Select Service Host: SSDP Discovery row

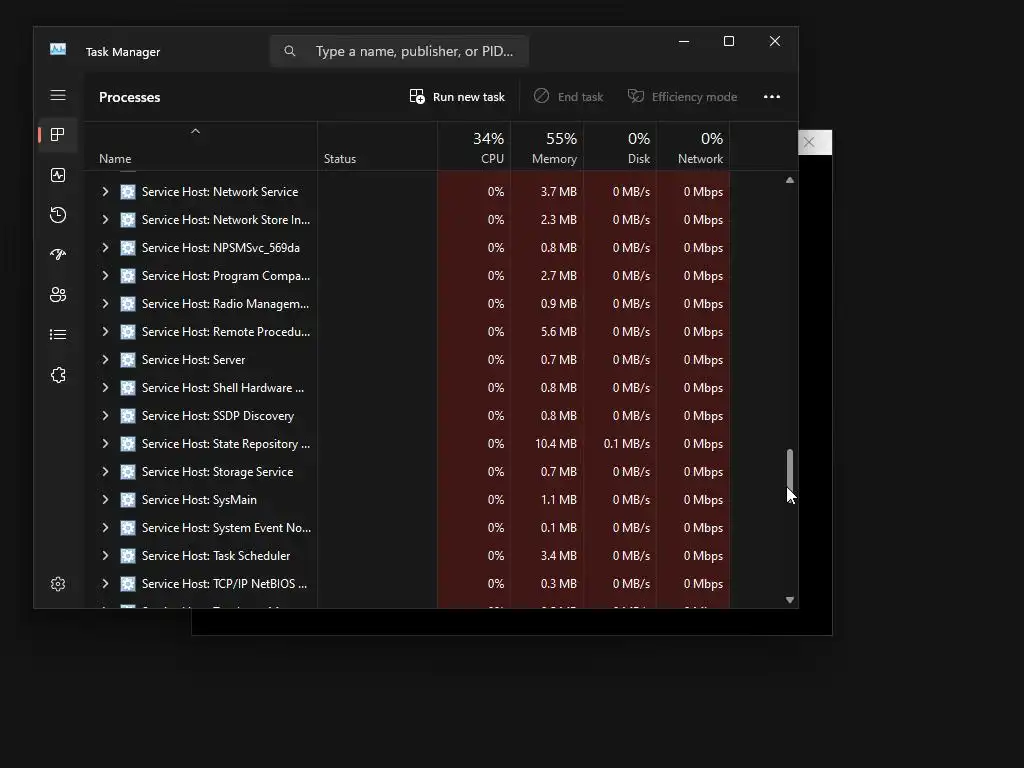click(x=408, y=416)
